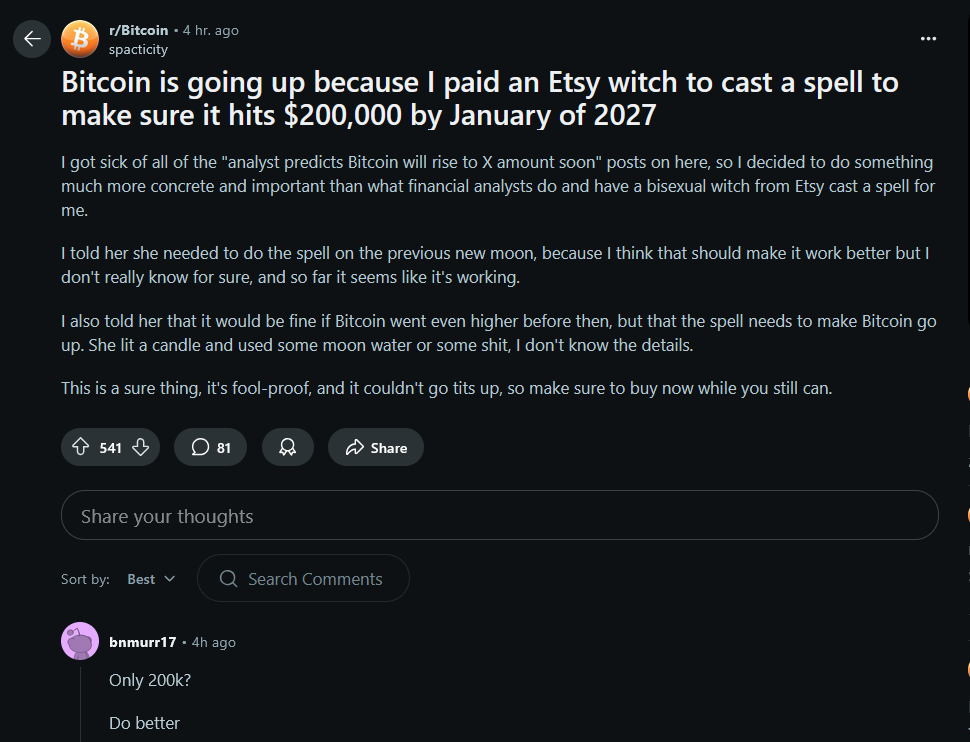Click the magnifier icon in Search Comments
This screenshot has height=742, width=970.
pos(228,579)
